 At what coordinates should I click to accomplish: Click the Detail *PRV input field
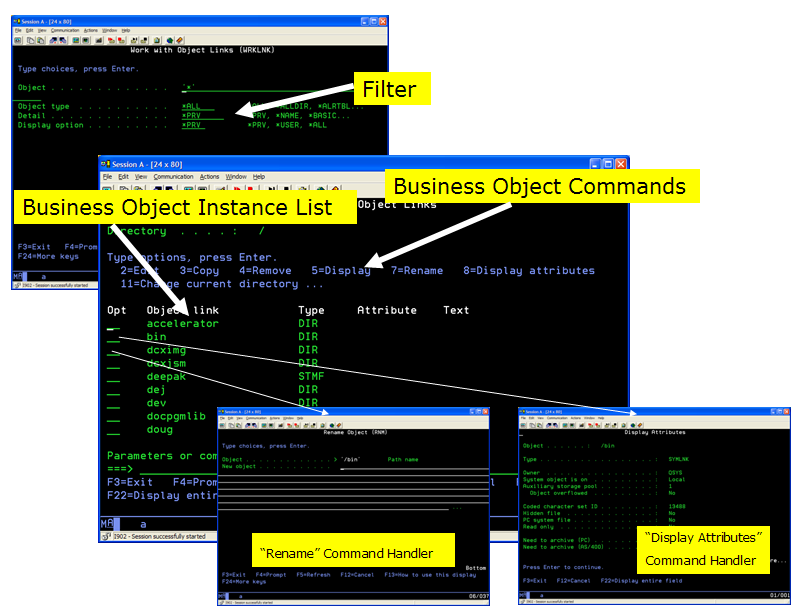[x=203, y=116]
